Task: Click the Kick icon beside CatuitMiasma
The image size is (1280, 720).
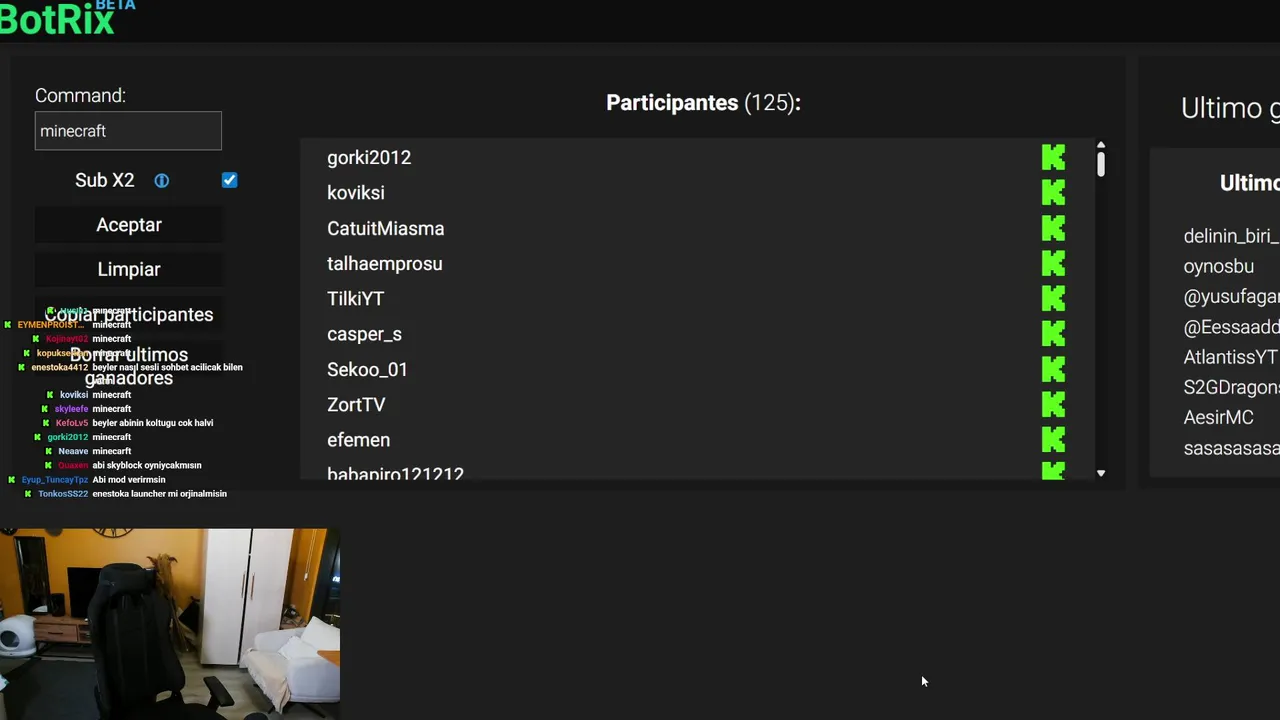Action: (1053, 228)
